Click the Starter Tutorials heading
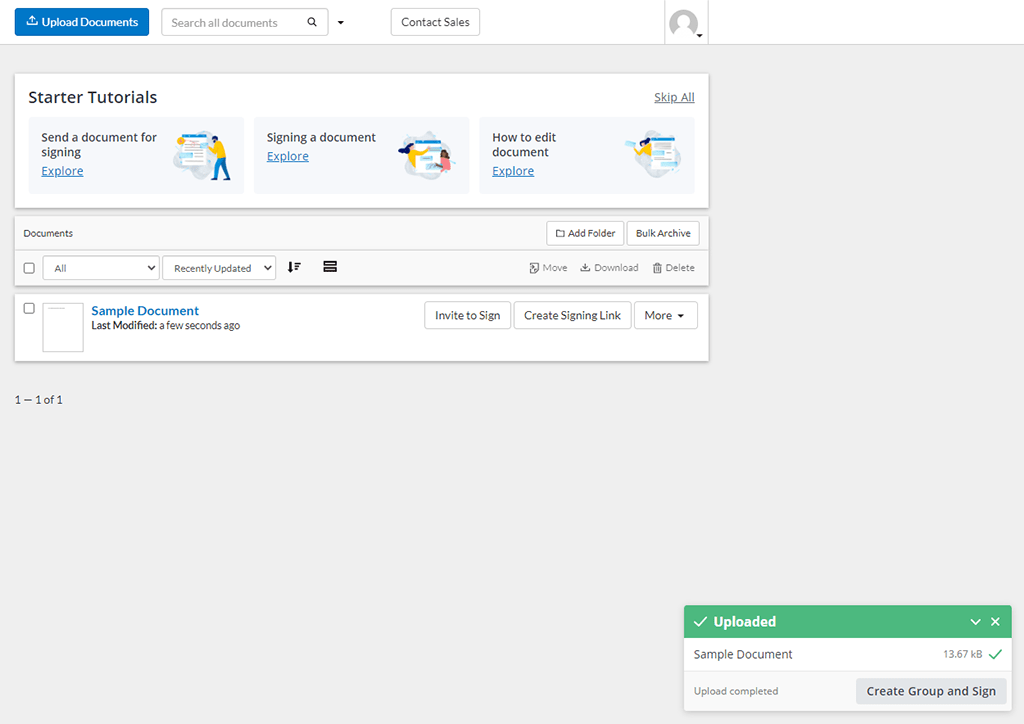The width and height of the screenshot is (1024, 724). point(93,97)
